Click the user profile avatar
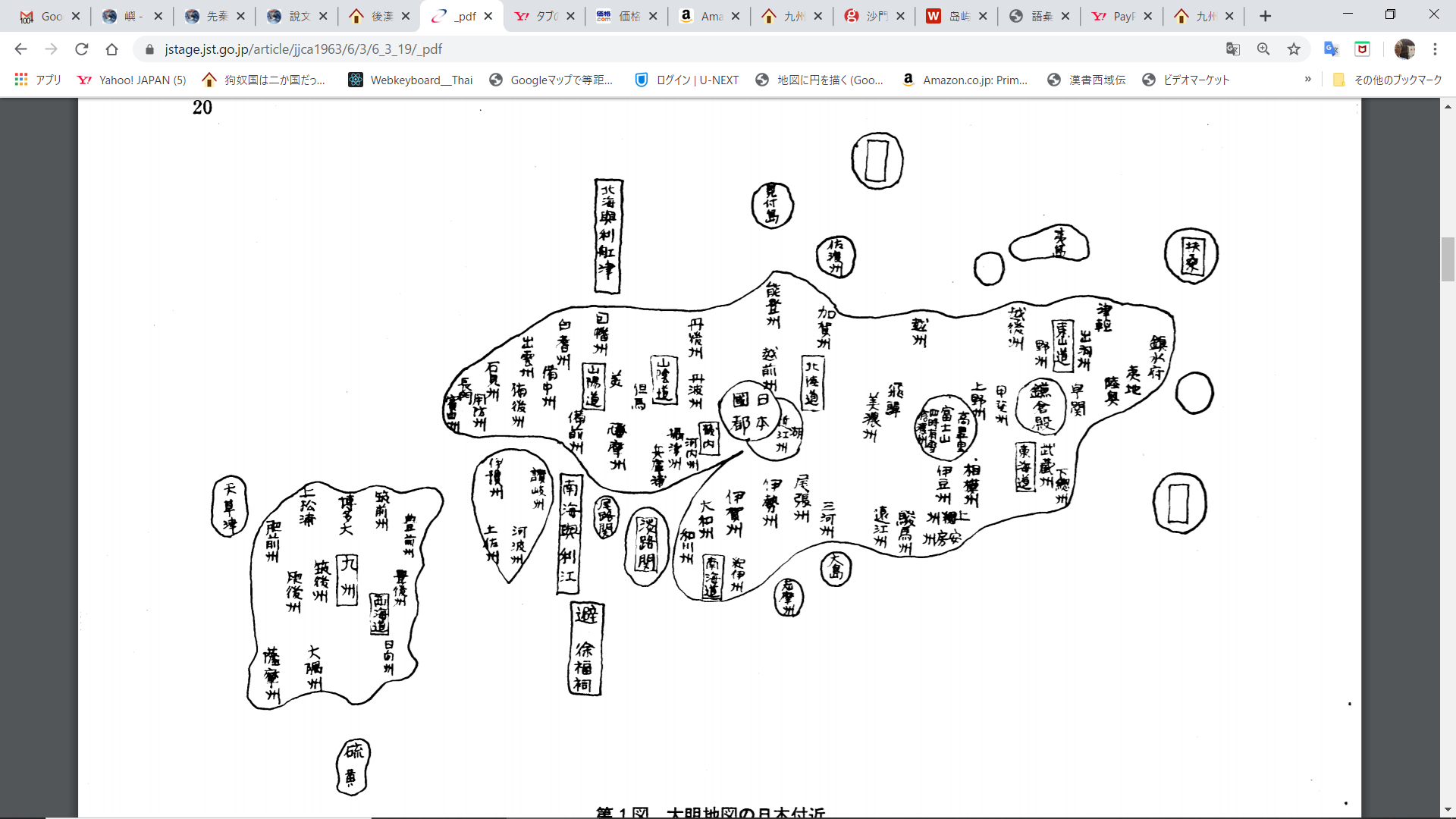 coord(1404,49)
